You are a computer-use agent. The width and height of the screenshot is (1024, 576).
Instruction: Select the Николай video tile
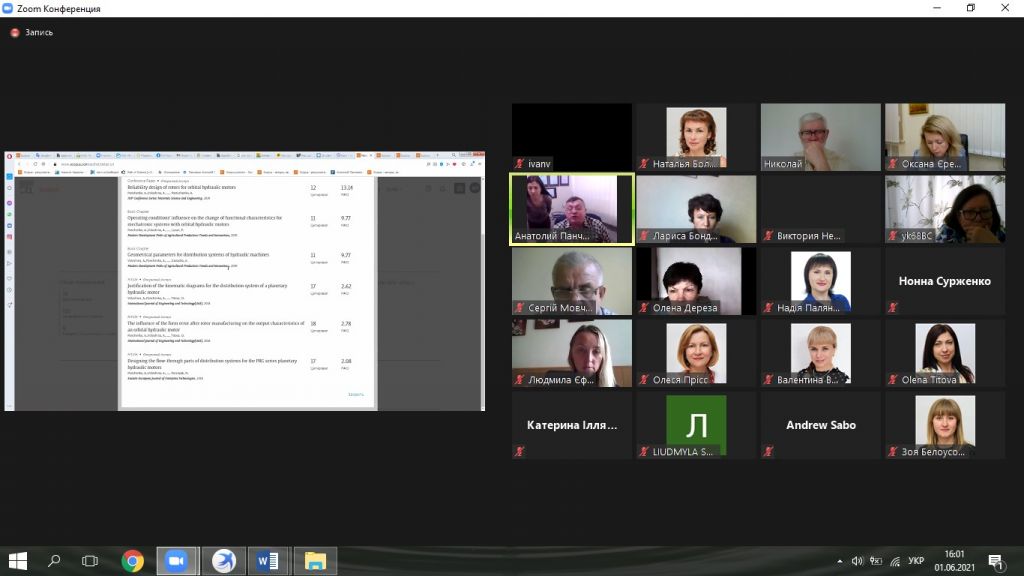coord(821,137)
